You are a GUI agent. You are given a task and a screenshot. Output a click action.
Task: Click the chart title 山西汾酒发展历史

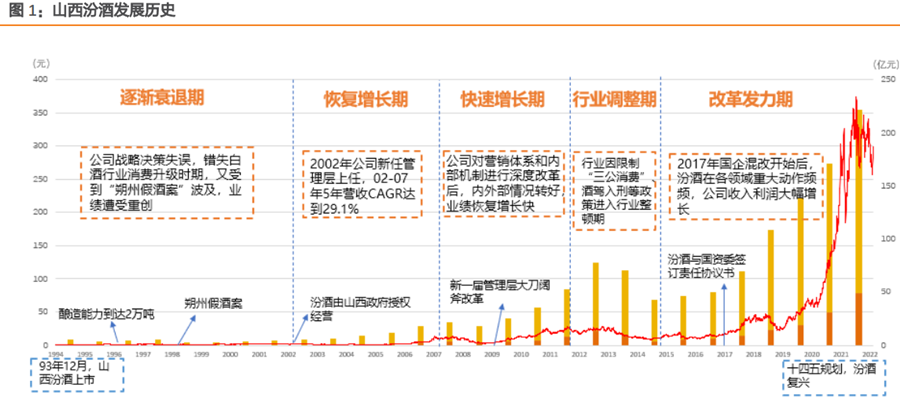point(113,10)
